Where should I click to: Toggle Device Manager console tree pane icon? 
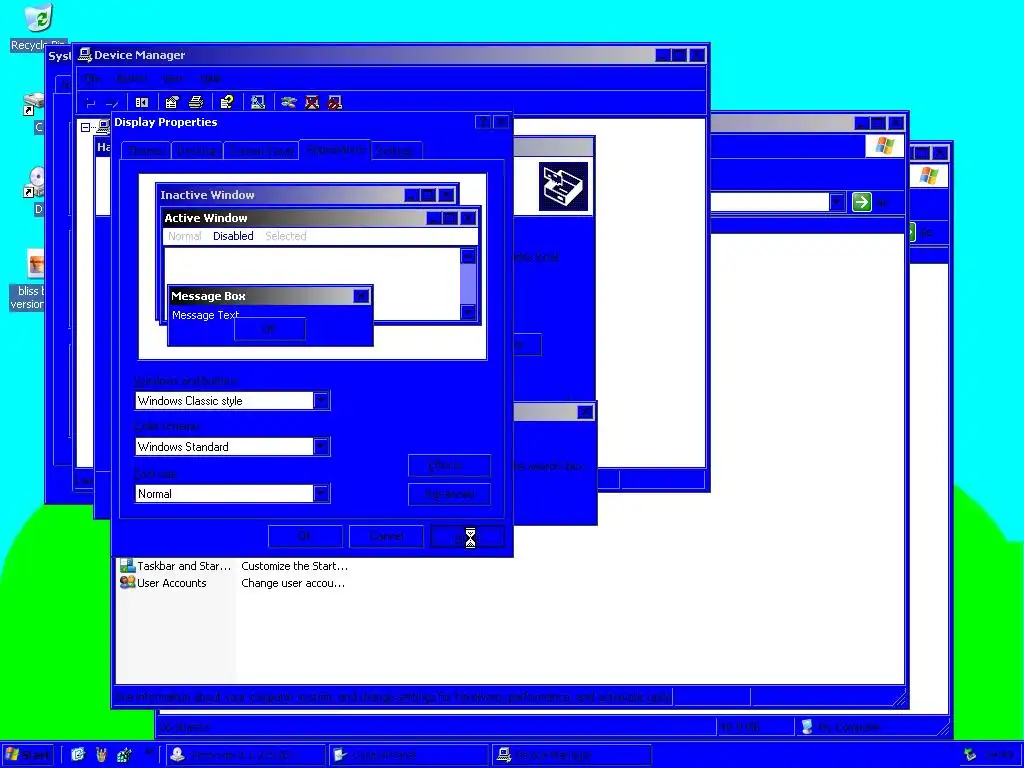142,103
